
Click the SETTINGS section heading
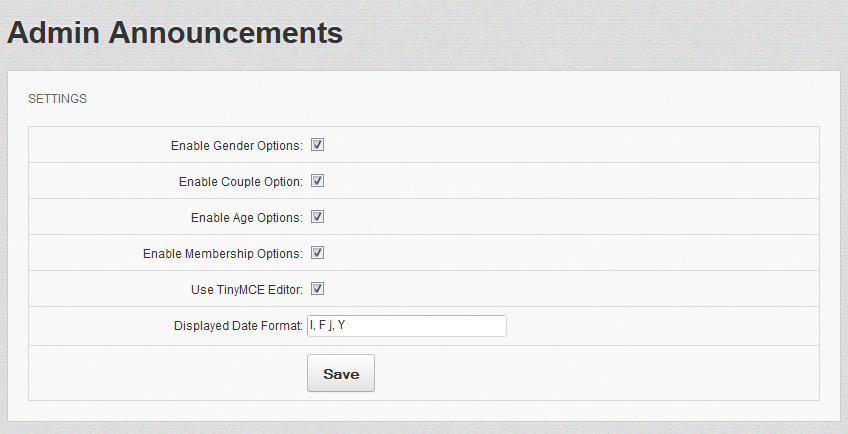pos(57,99)
